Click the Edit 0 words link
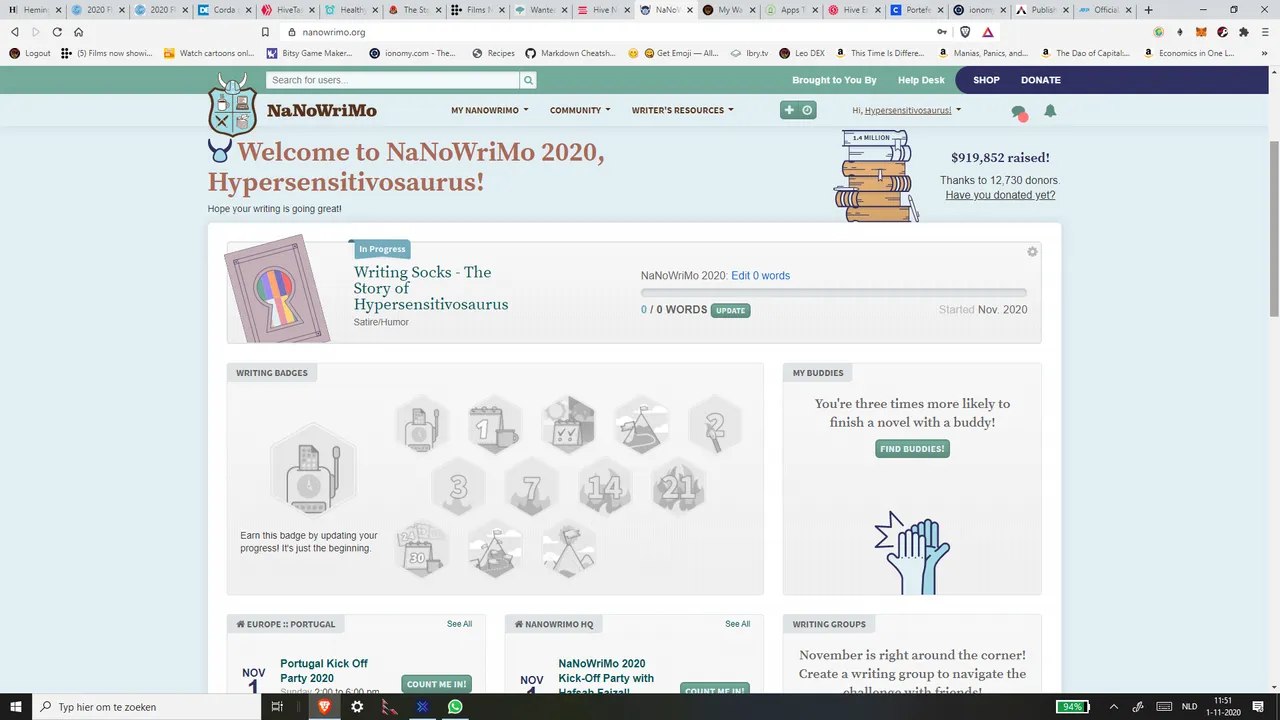 (x=760, y=276)
